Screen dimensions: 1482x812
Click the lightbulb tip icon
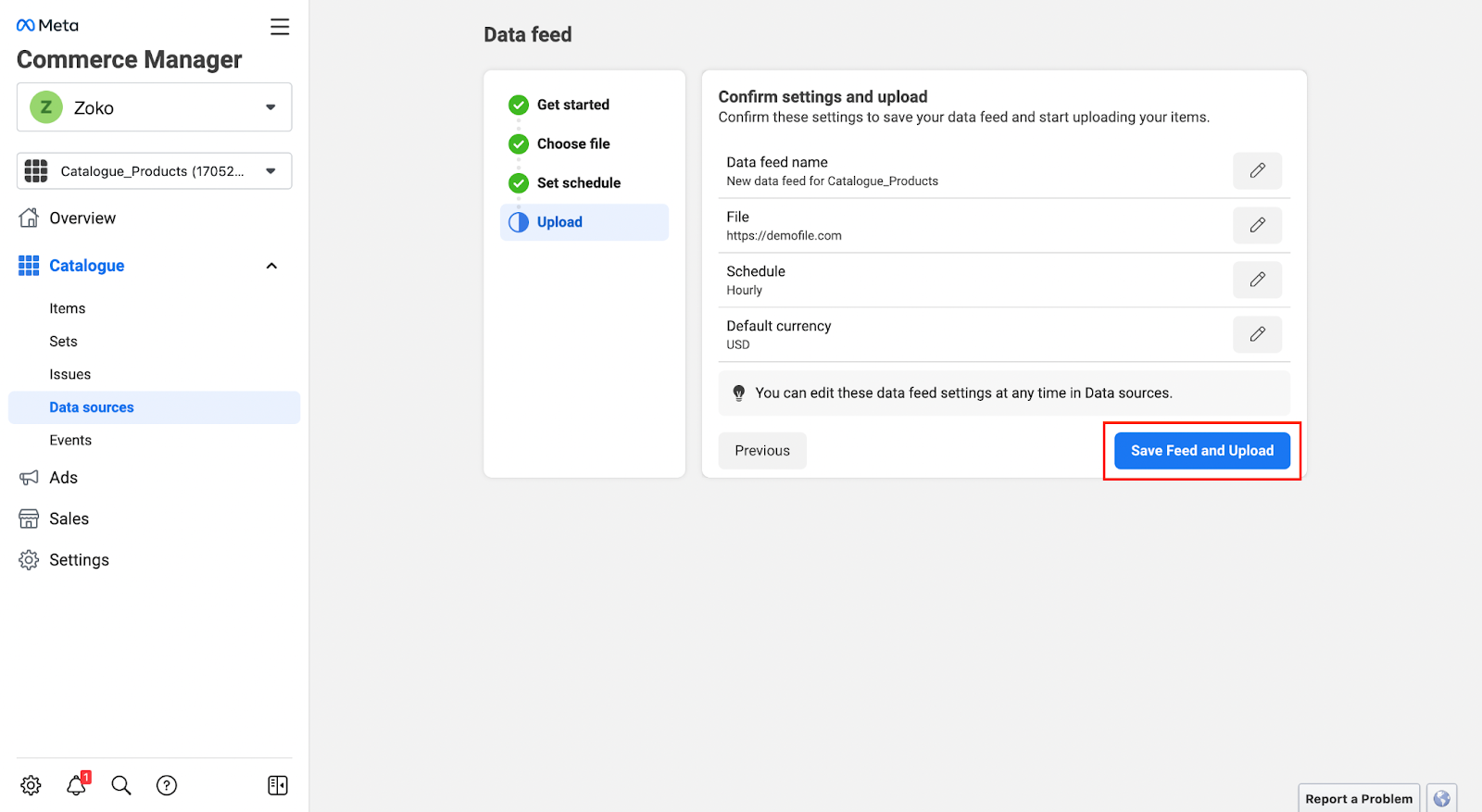click(739, 394)
